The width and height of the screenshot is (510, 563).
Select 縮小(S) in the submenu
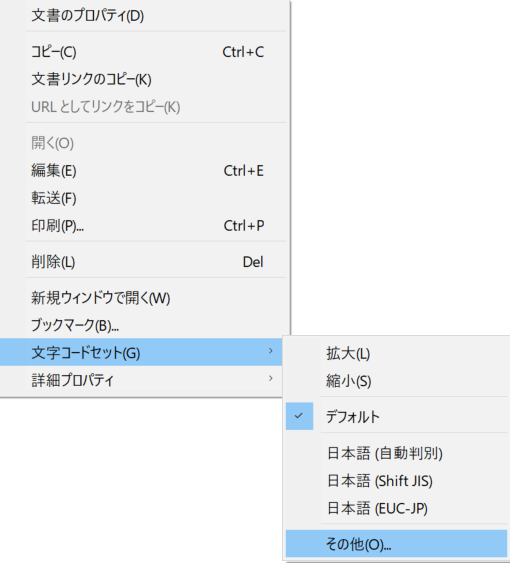[397, 381]
